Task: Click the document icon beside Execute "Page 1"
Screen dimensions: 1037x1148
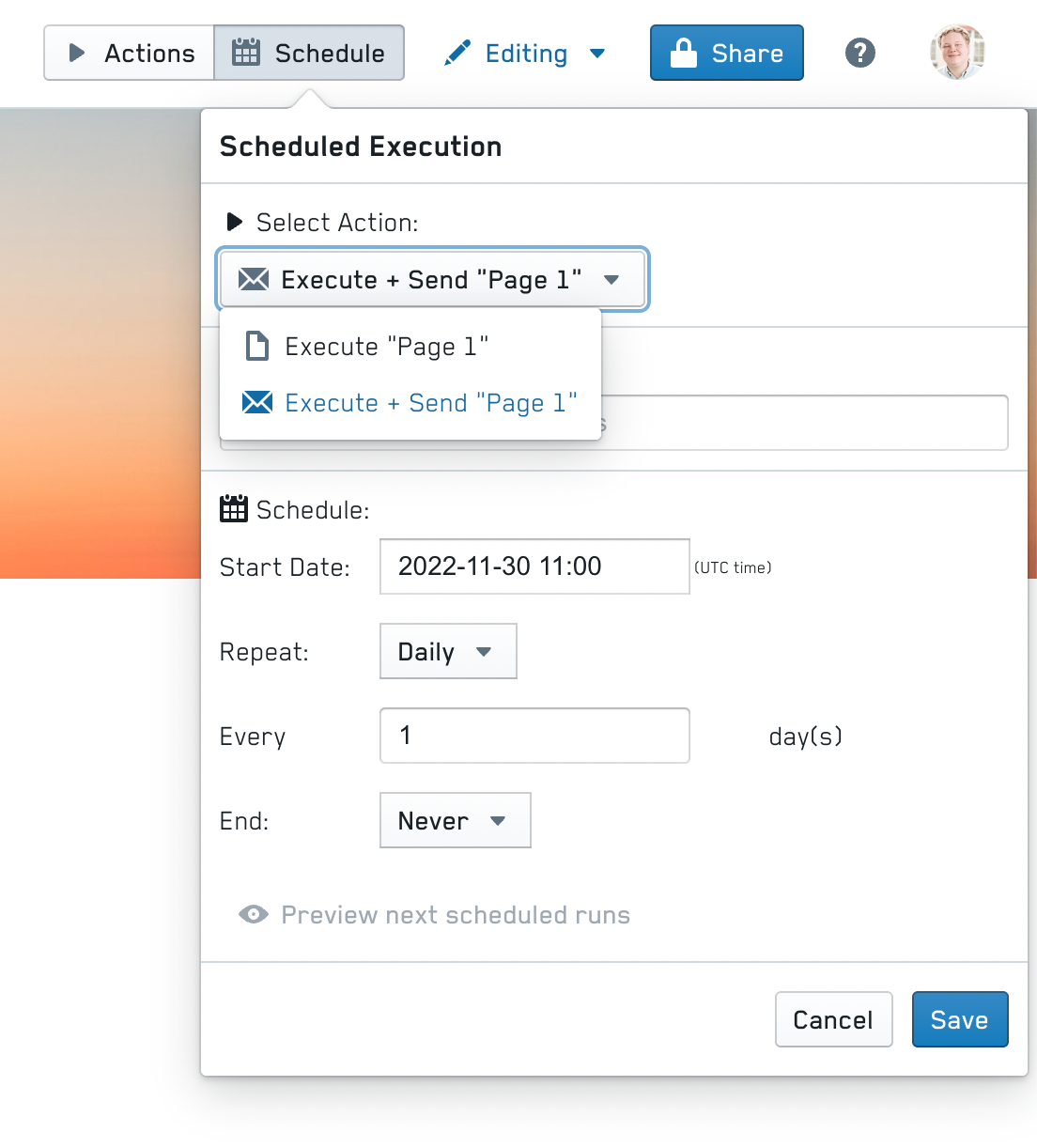Action: coord(256,346)
